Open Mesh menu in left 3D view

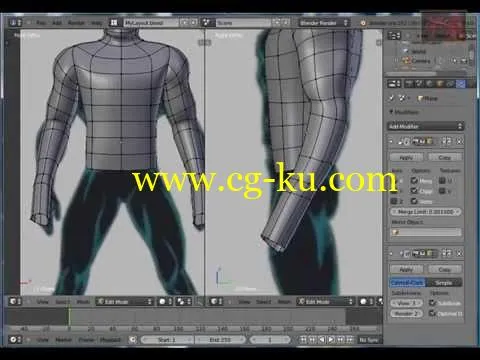pos(83,302)
